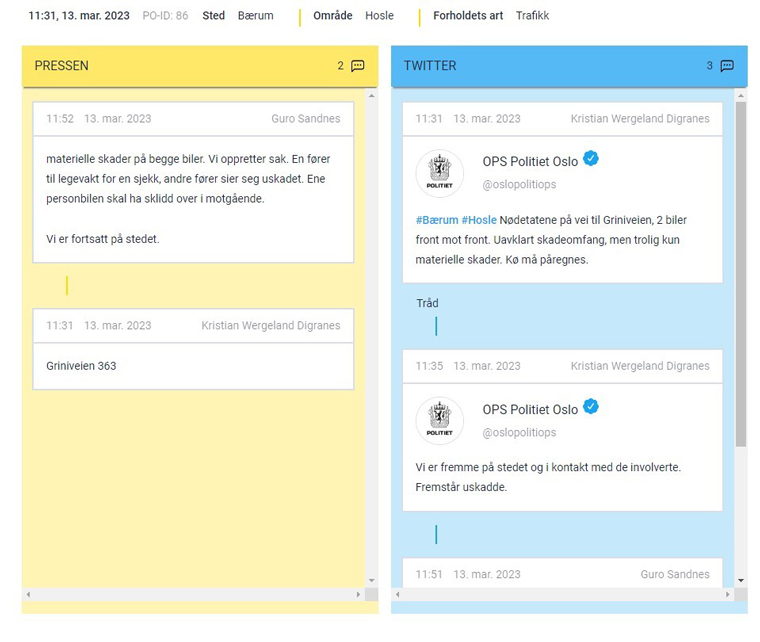Viewport: 760px width, 642px height.
Task: Click the '11:35' timestamp in TWITTER panel
Action: click(x=429, y=366)
